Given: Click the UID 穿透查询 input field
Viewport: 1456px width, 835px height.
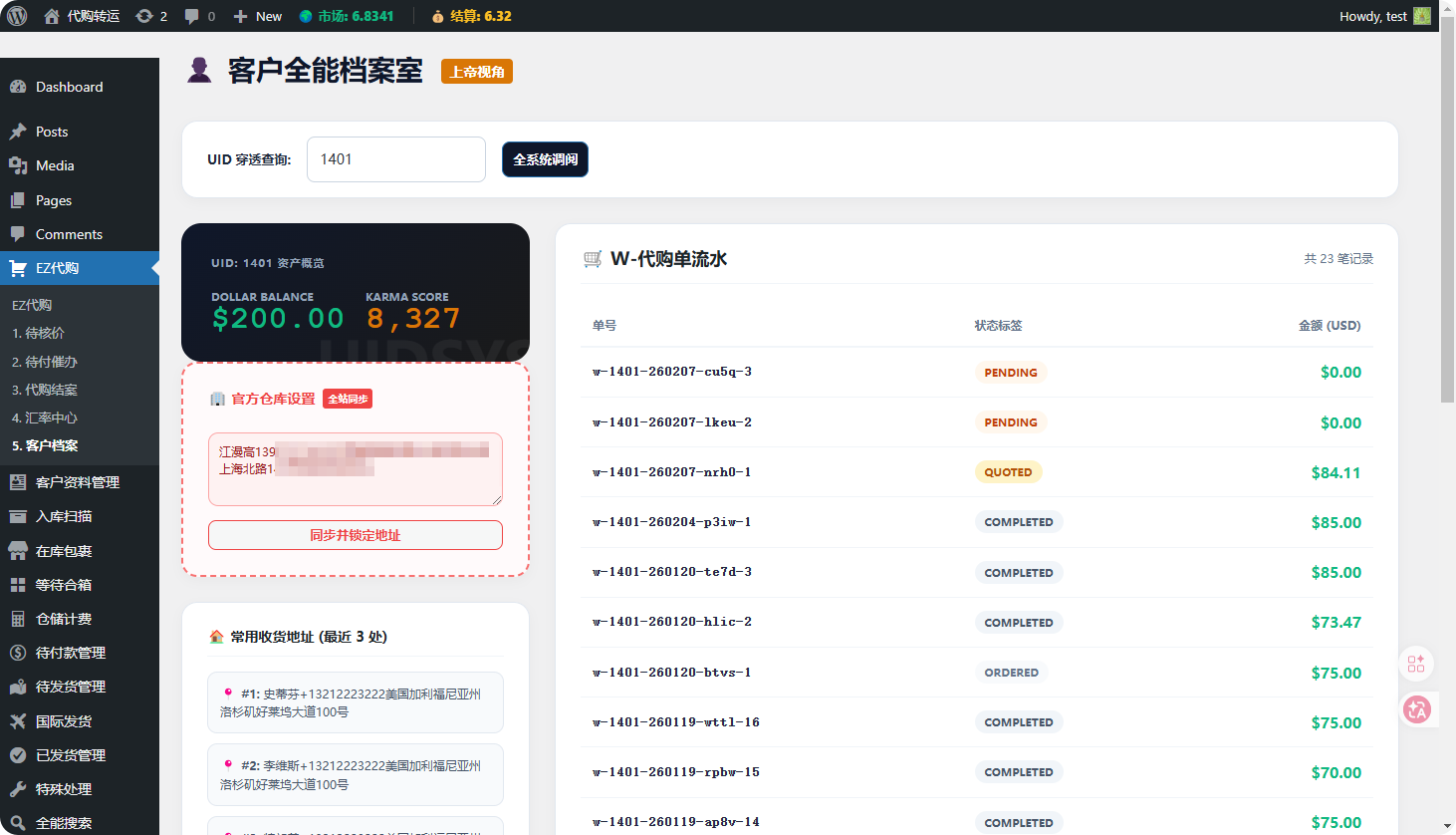Looking at the screenshot, I should pyautogui.click(x=395, y=159).
